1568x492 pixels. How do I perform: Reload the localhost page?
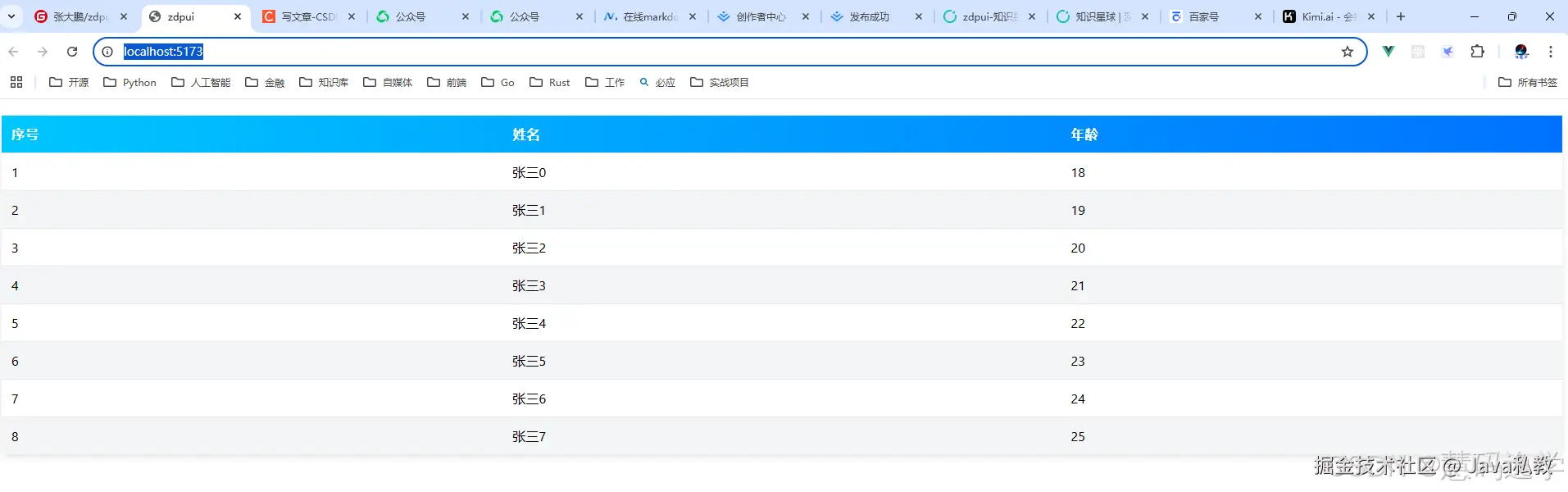tap(72, 52)
